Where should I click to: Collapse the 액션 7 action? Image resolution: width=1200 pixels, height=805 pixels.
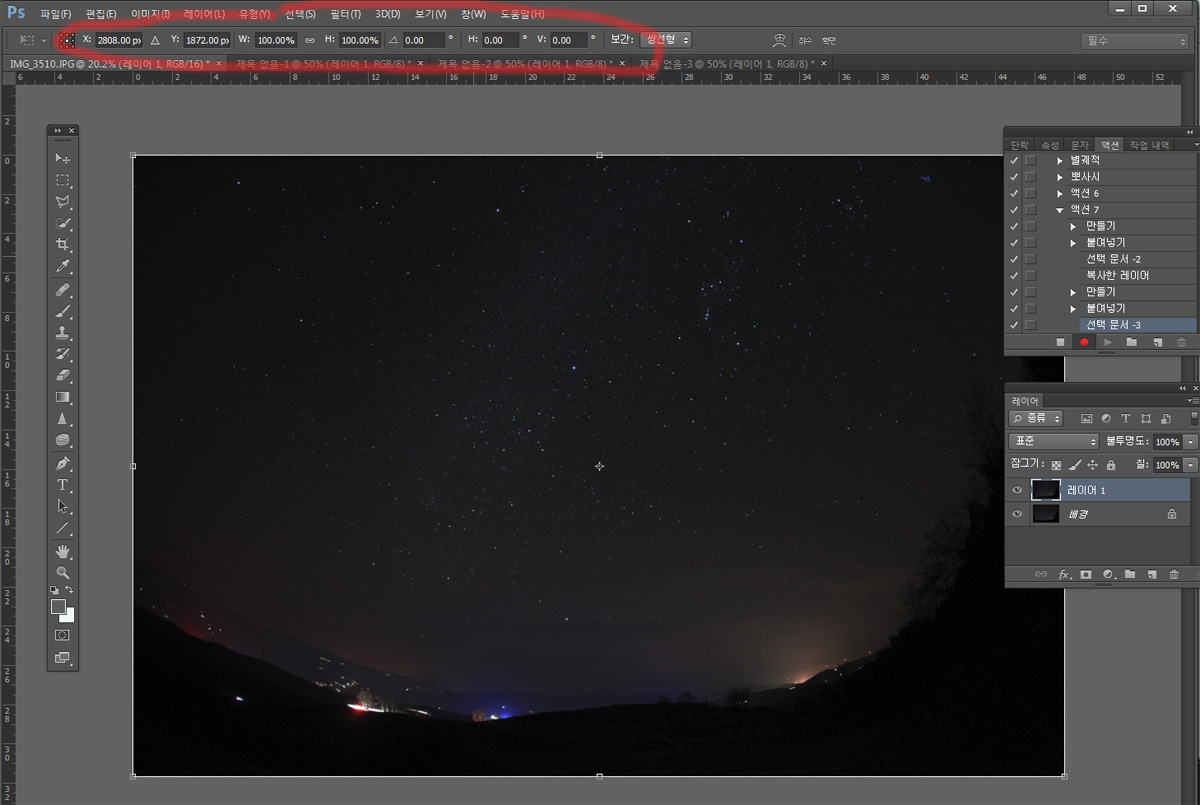click(x=1060, y=210)
